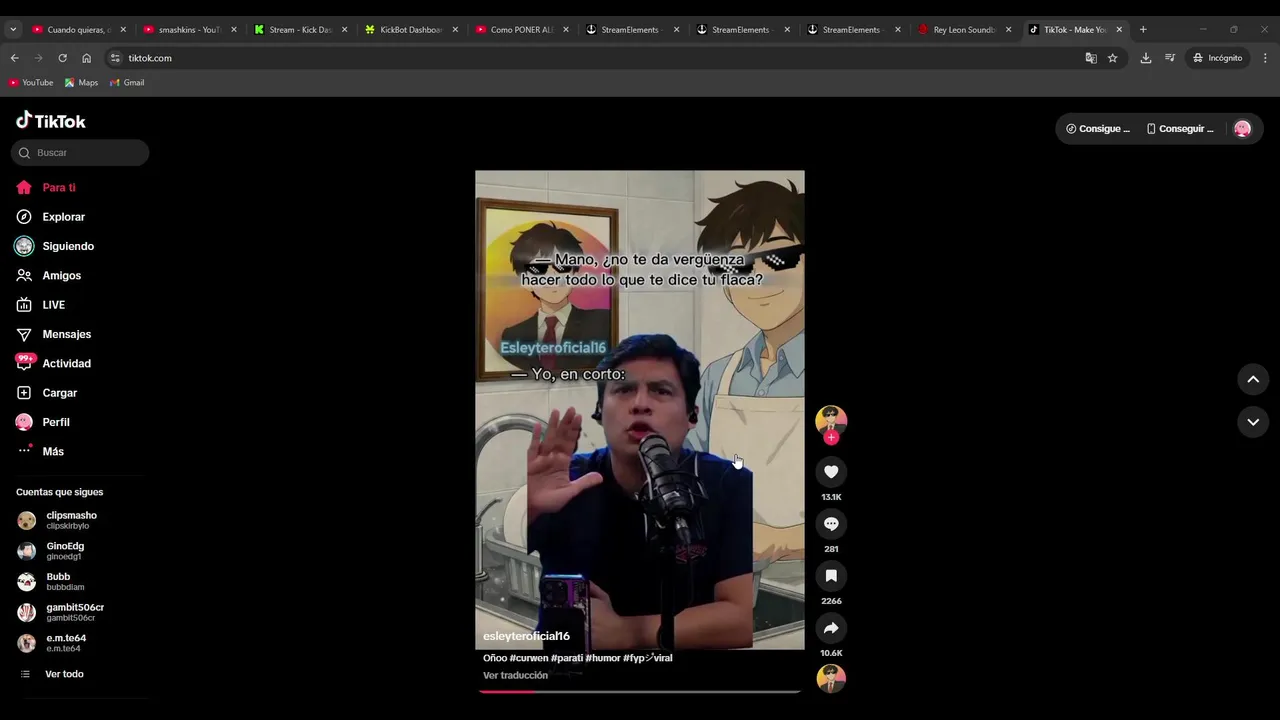Click the Incógnito indicator

point(1217,58)
